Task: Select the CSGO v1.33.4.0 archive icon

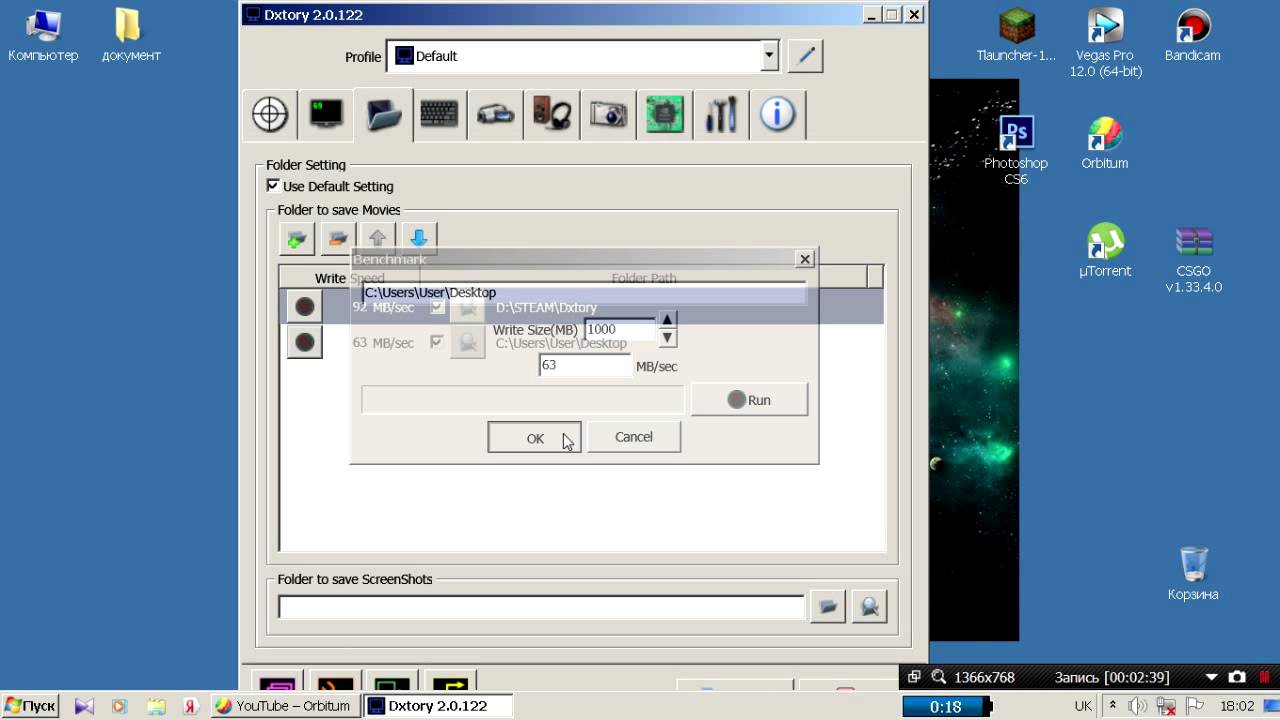Action: click(x=1193, y=258)
